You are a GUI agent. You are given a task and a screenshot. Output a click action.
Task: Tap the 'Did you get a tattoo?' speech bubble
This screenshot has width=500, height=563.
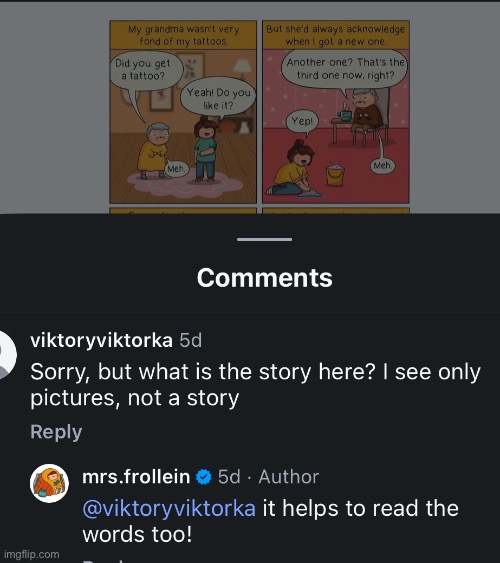click(145, 70)
